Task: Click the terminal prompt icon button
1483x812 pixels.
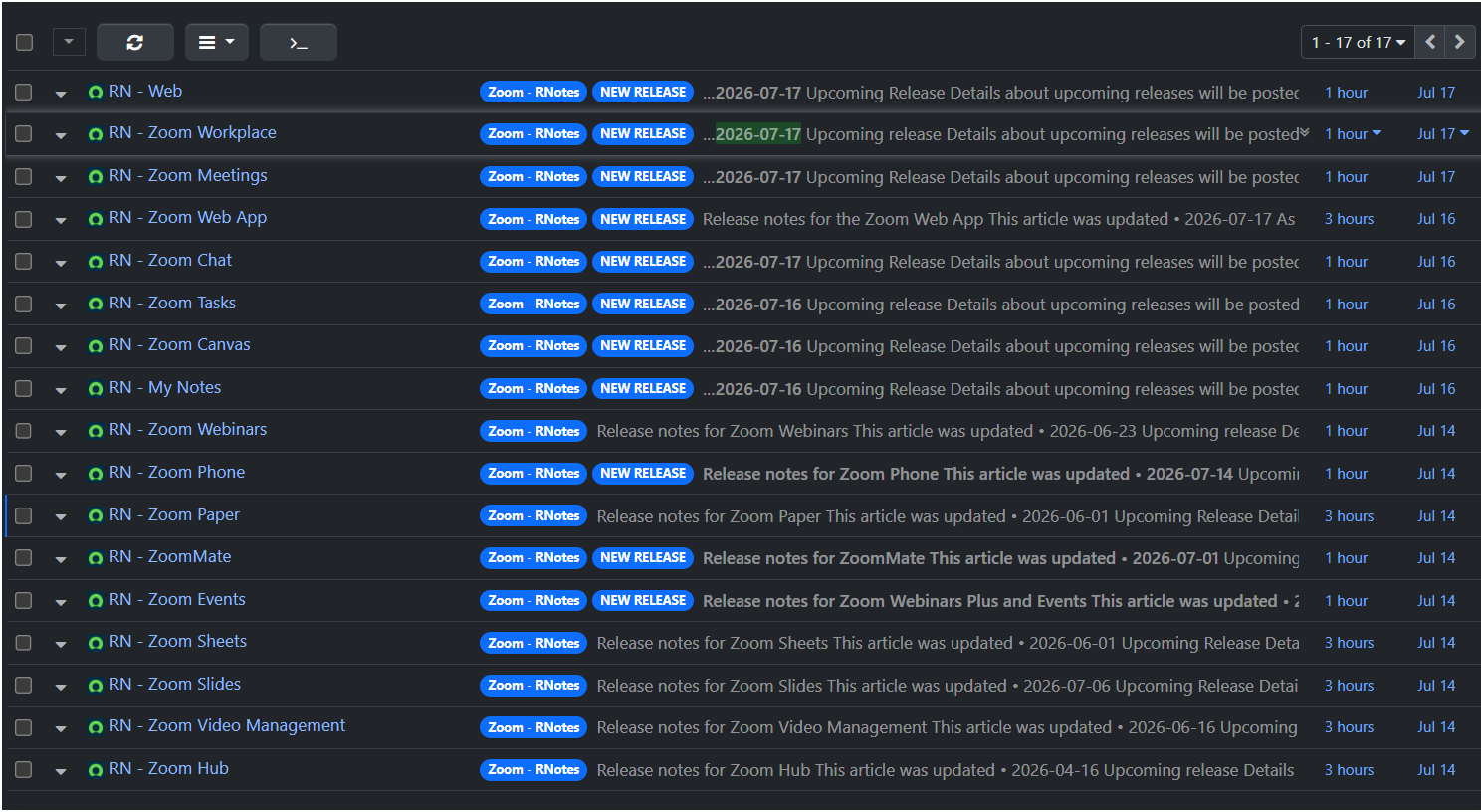Action: pyautogui.click(x=298, y=42)
